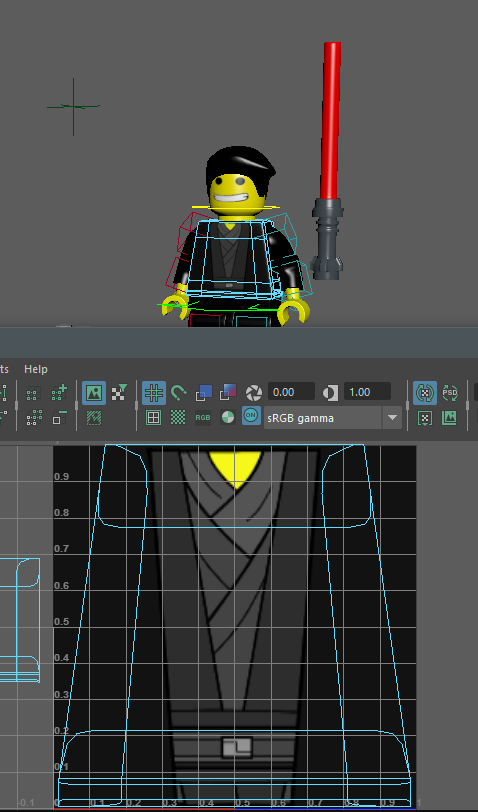Display alpha channel
Viewport: 478px width, 812px height.
227,417
